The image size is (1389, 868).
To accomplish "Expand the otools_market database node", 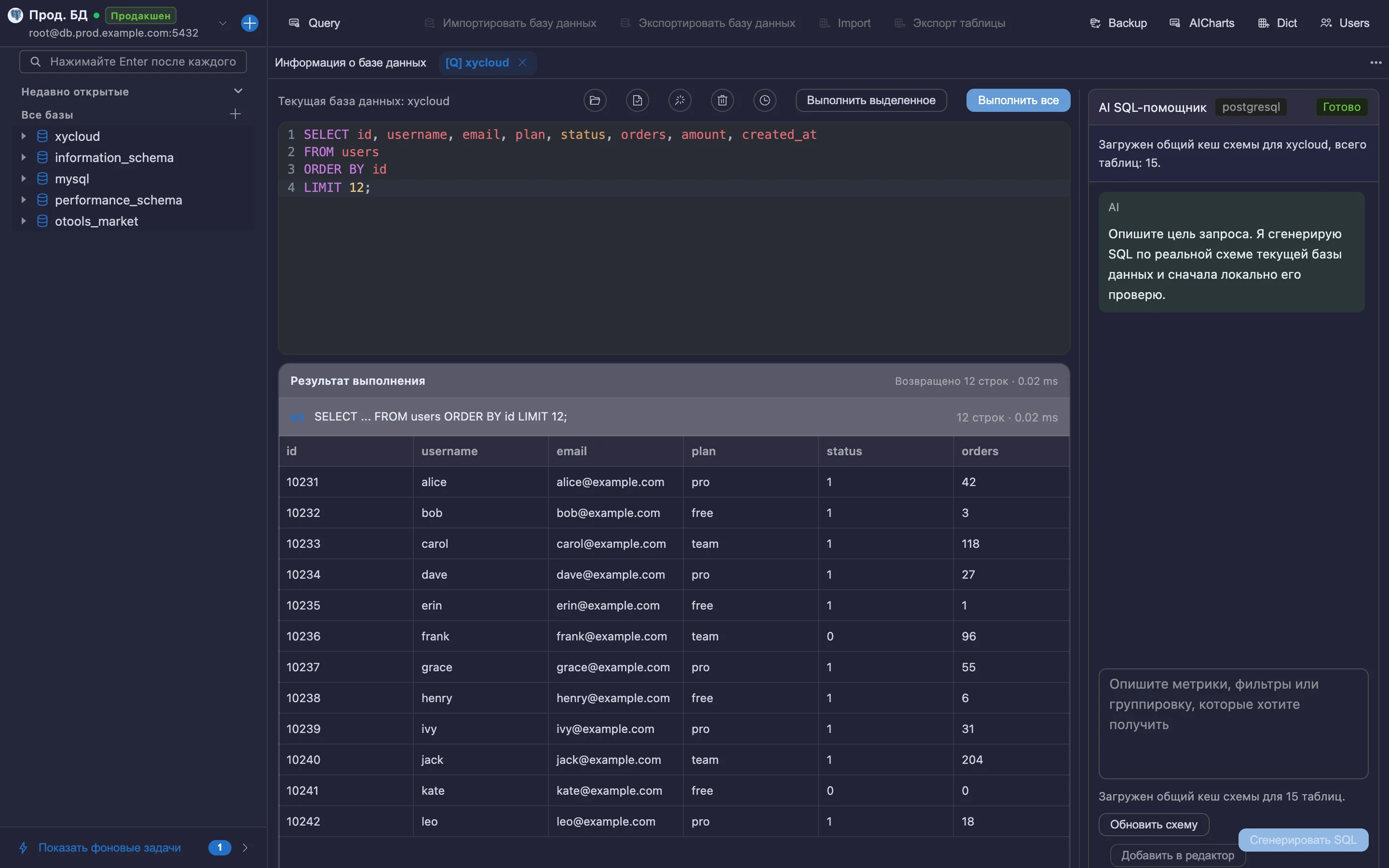I will (24, 221).
